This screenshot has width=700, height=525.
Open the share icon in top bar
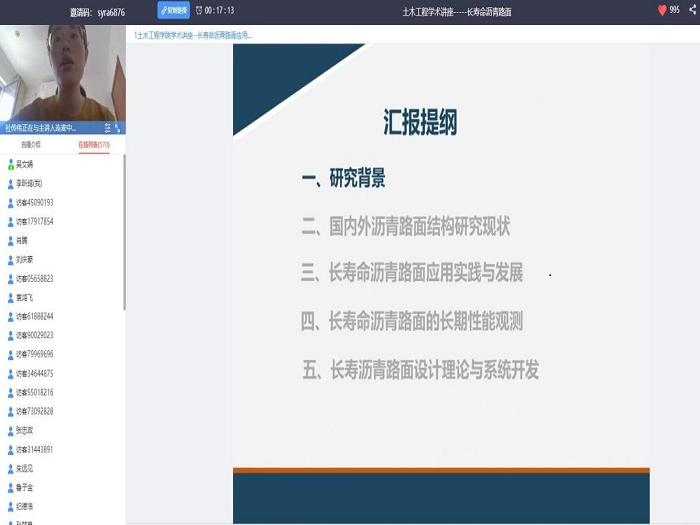click(x=690, y=10)
